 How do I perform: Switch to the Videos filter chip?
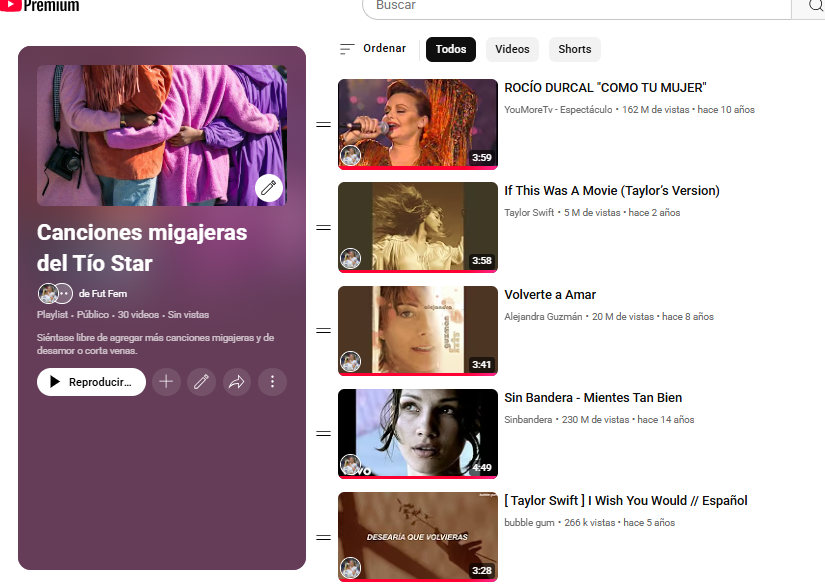click(512, 49)
